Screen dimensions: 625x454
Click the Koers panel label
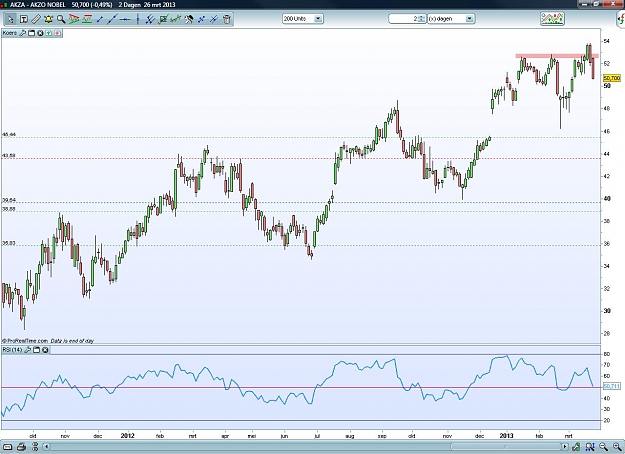tap(10, 33)
